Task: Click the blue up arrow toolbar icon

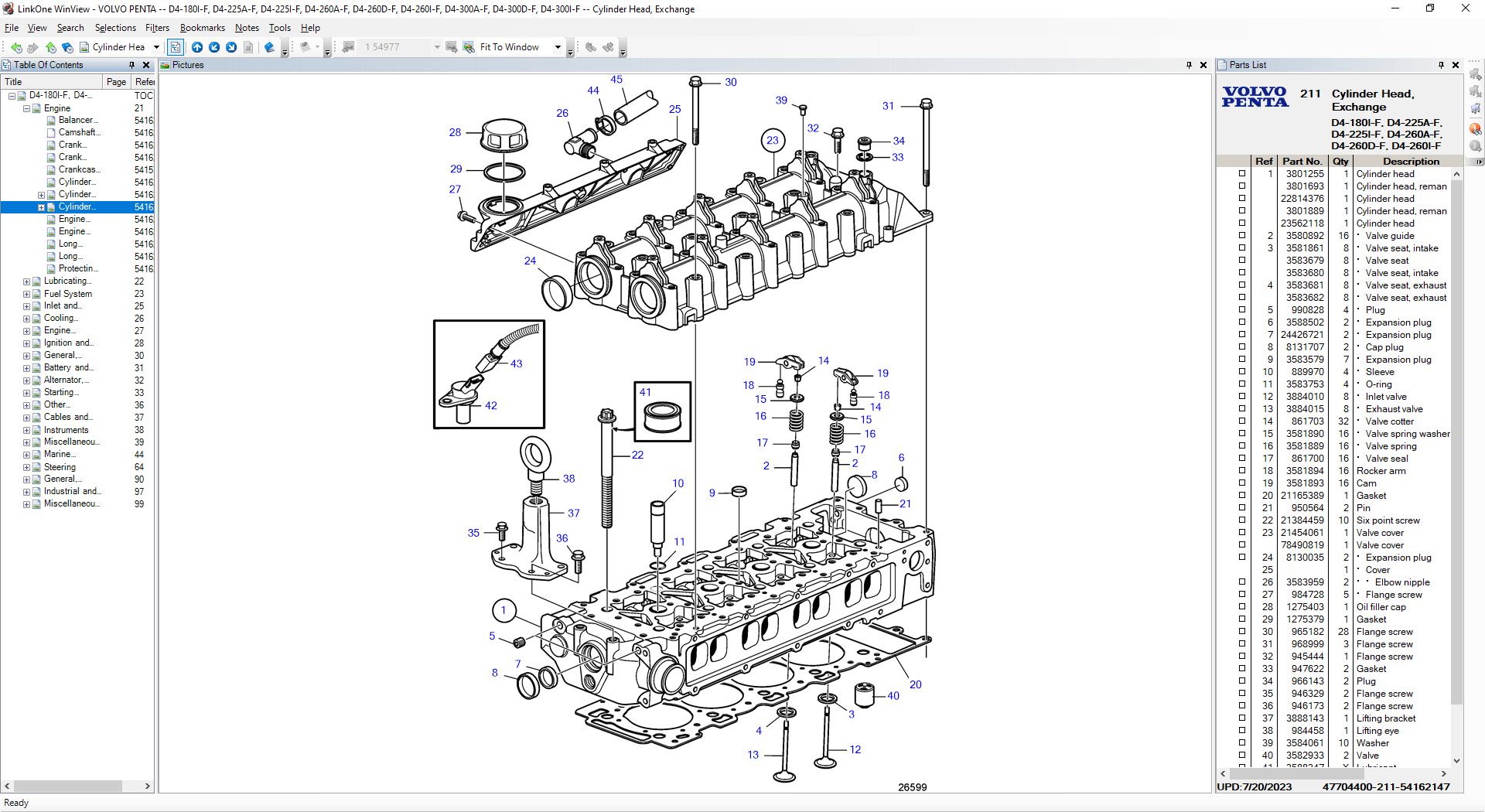Action: pyautogui.click(x=197, y=47)
